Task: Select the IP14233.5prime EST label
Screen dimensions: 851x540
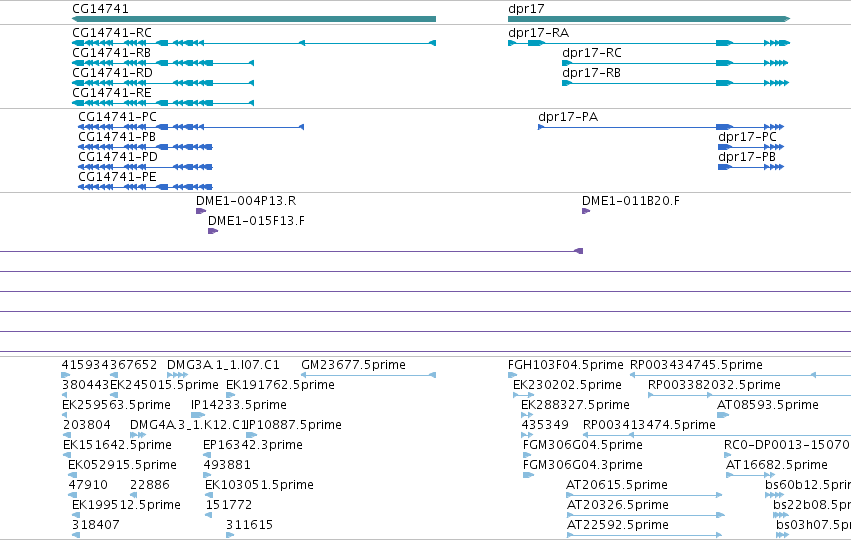Action: [239, 405]
